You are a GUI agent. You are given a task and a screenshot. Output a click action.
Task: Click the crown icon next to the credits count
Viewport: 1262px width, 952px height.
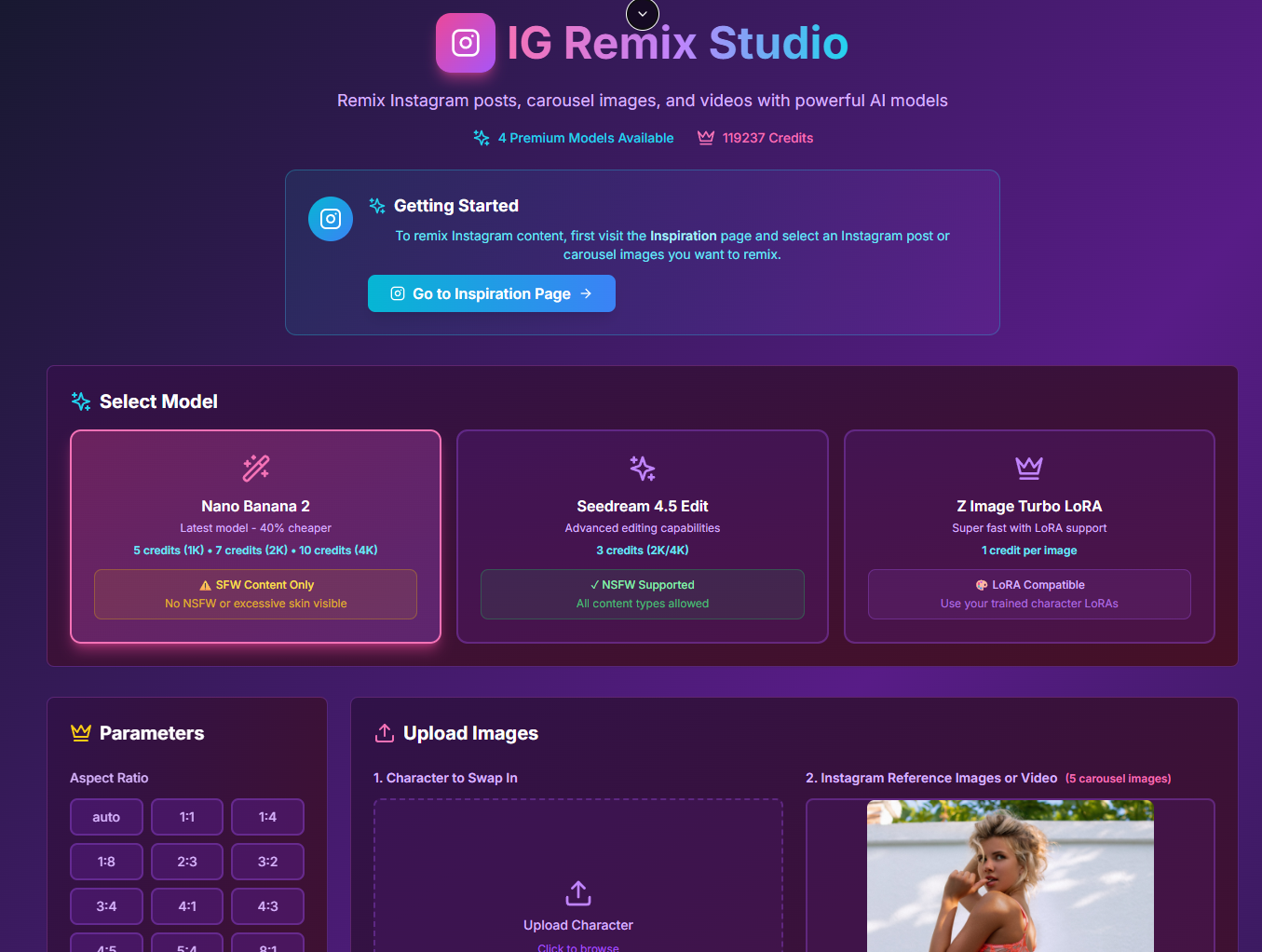[x=705, y=137]
